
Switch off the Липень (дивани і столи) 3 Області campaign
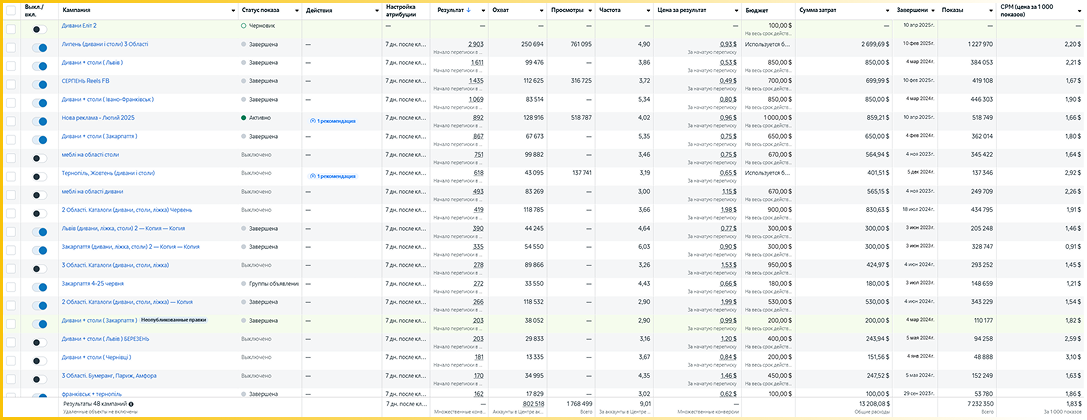[40, 48]
